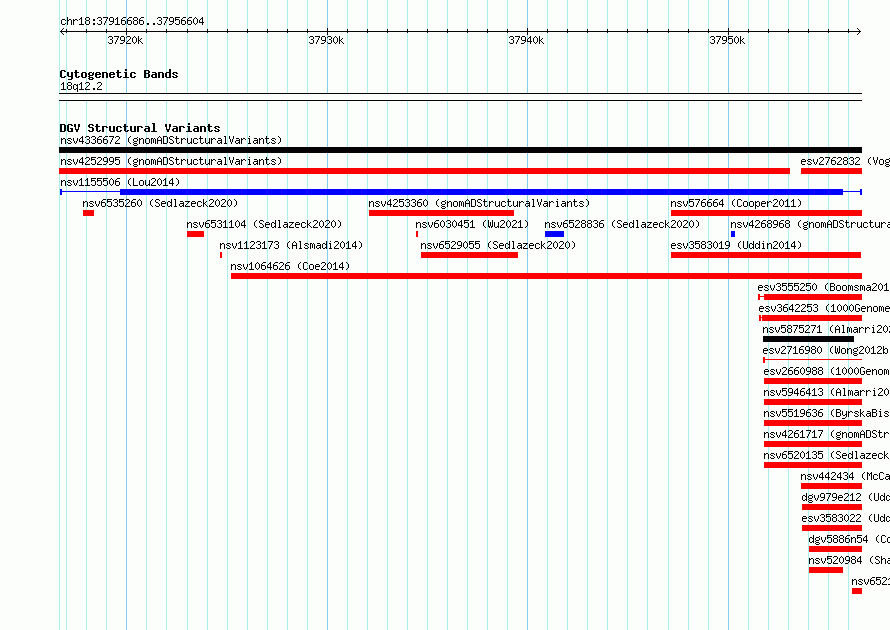Click the esv3555250 red variant bar

point(811,297)
